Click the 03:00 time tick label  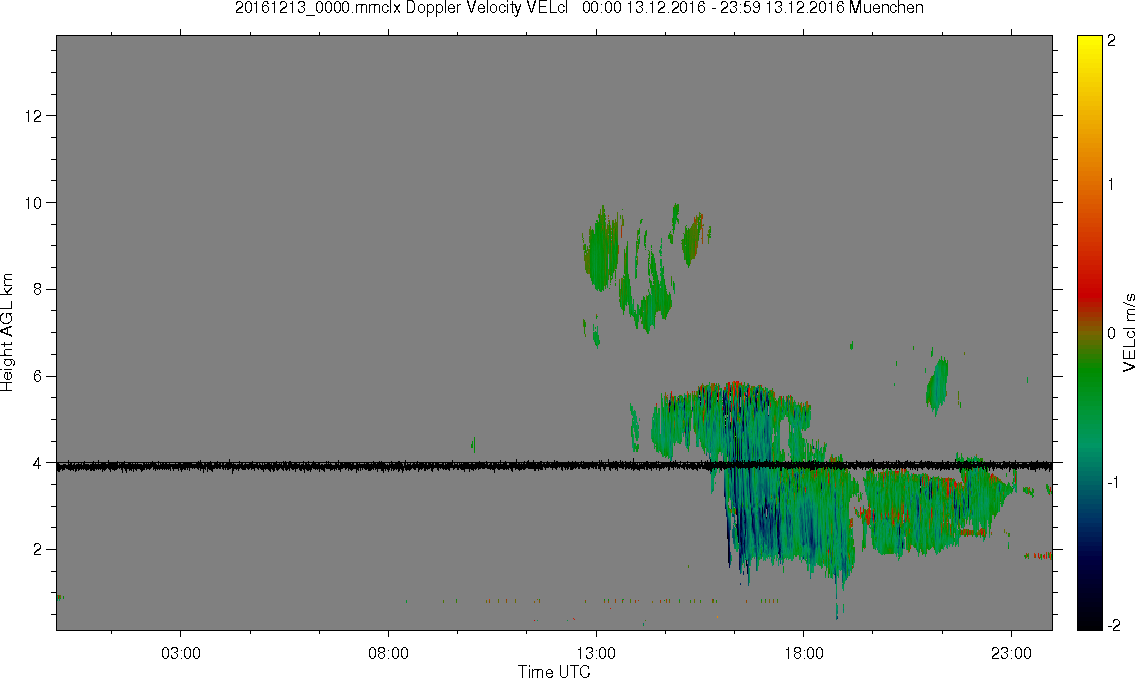point(180,653)
